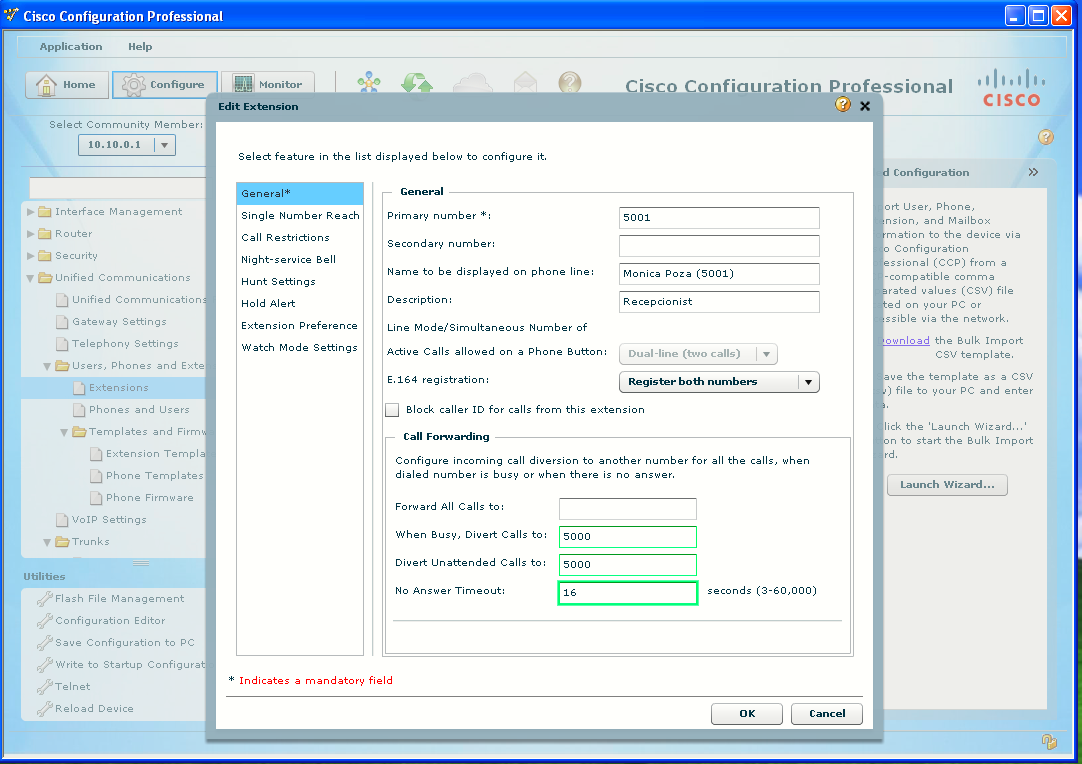Select Night-service Bell feature

click(x=299, y=259)
